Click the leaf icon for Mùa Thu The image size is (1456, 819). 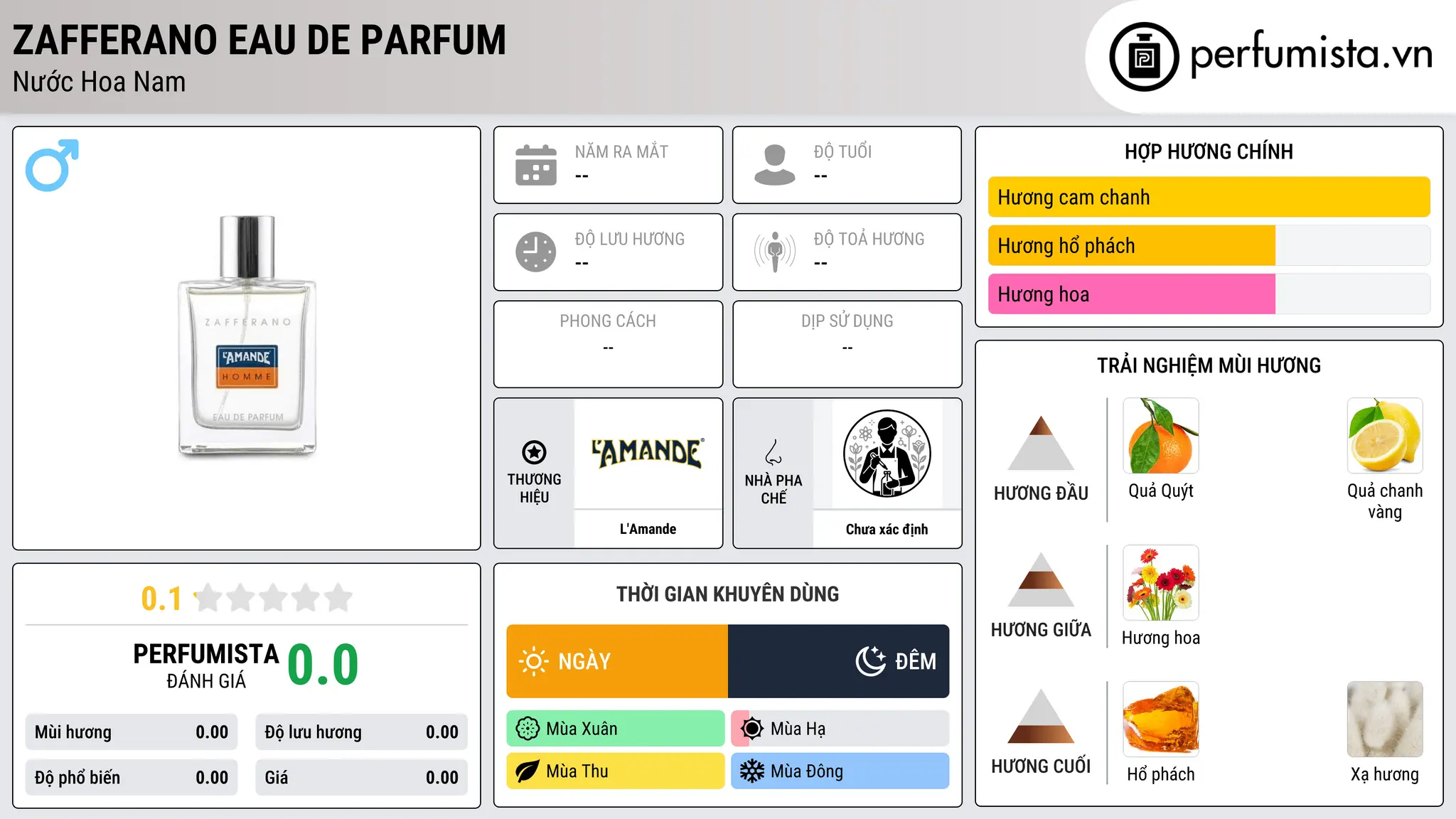pos(528,771)
